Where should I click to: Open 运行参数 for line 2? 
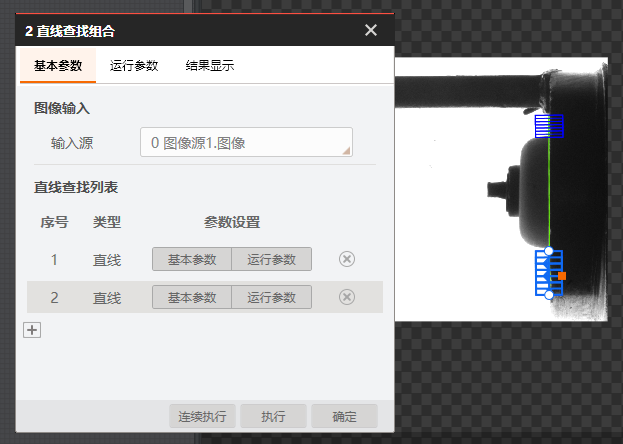(x=271, y=297)
